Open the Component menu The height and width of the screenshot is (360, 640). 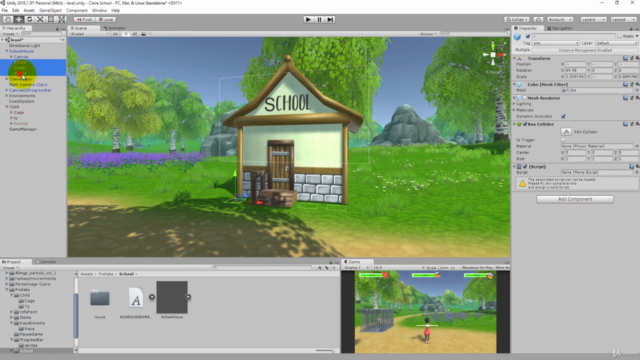[77, 10]
